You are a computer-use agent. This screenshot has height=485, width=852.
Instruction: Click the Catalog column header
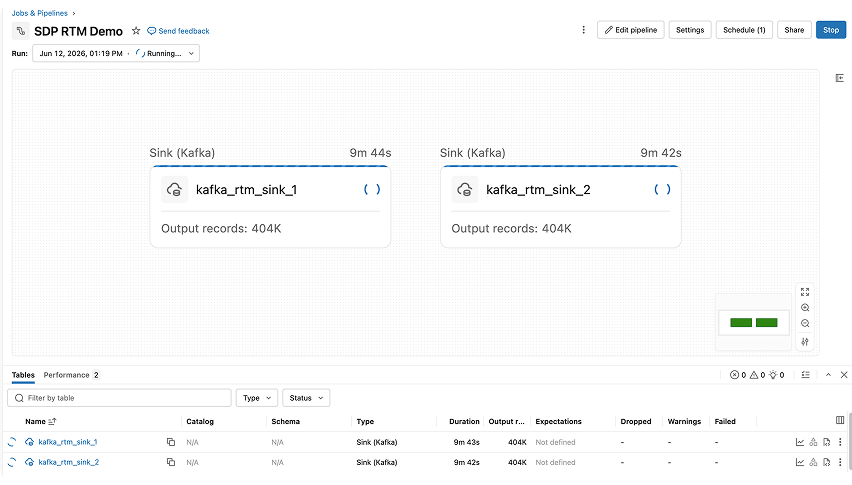[x=200, y=421]
